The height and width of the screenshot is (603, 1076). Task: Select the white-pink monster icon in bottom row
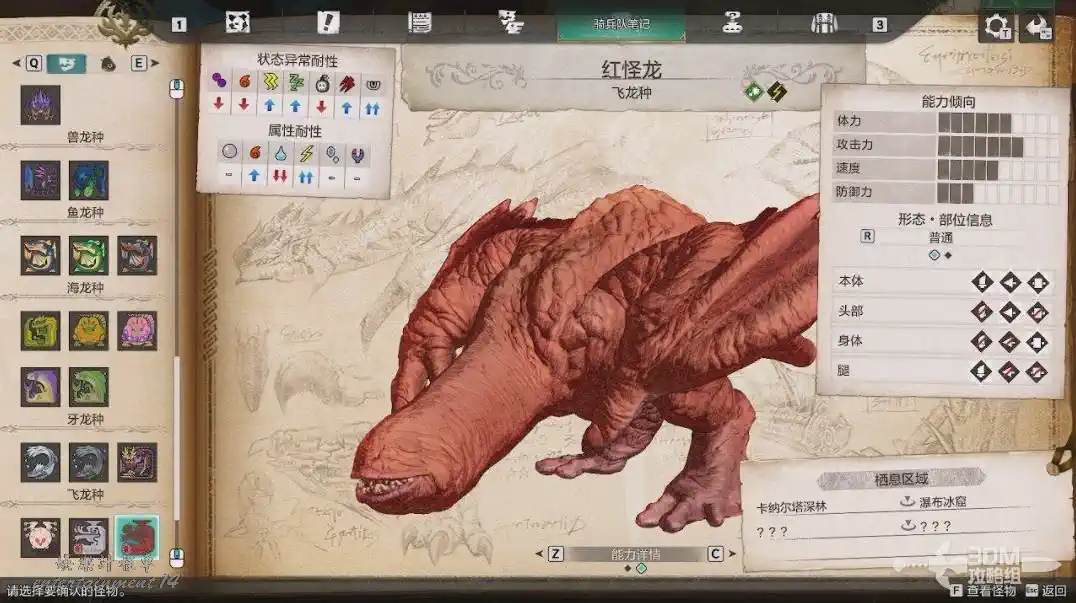tap(40, 537)
